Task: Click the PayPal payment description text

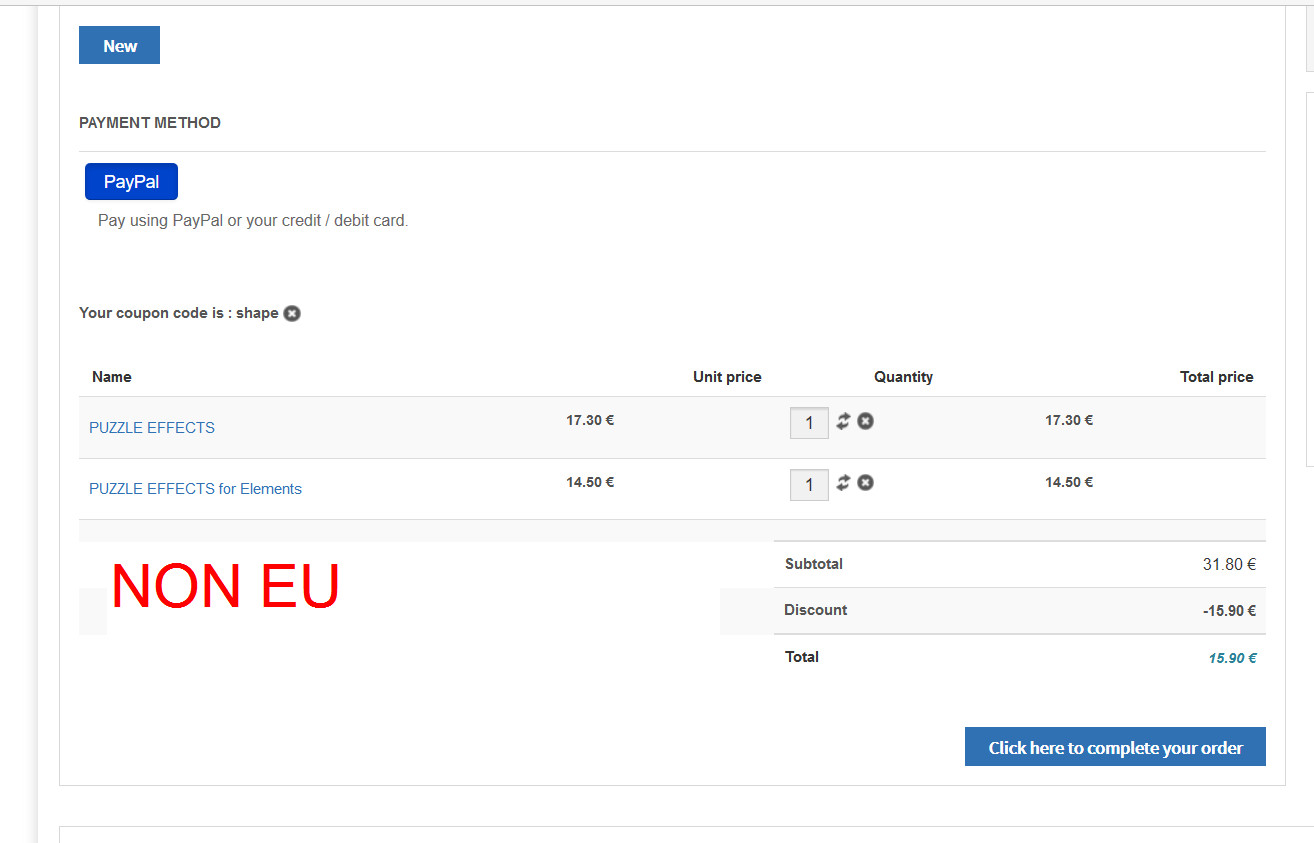Action: (253, 220)
